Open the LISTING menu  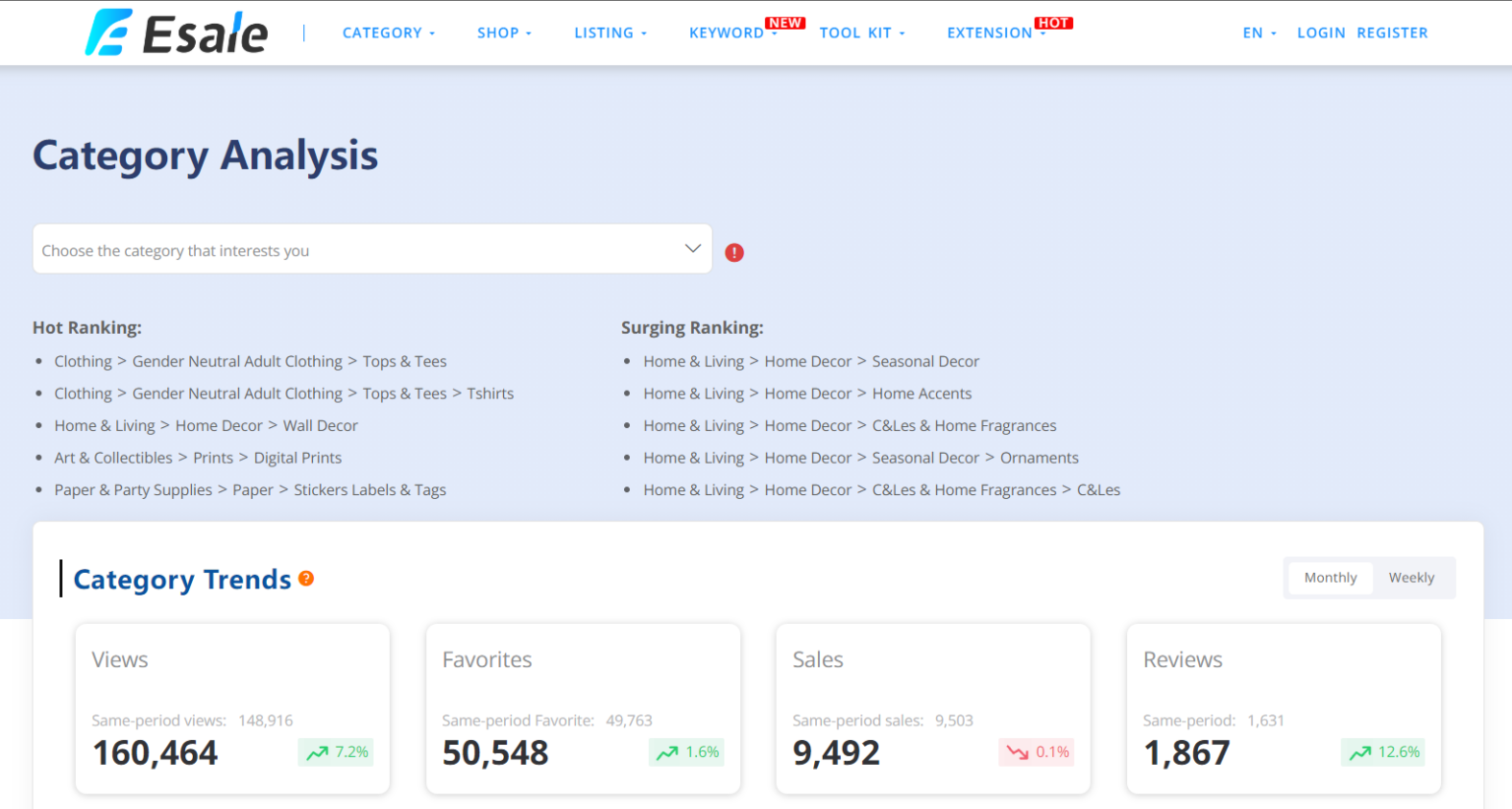[x=609, y=32]
